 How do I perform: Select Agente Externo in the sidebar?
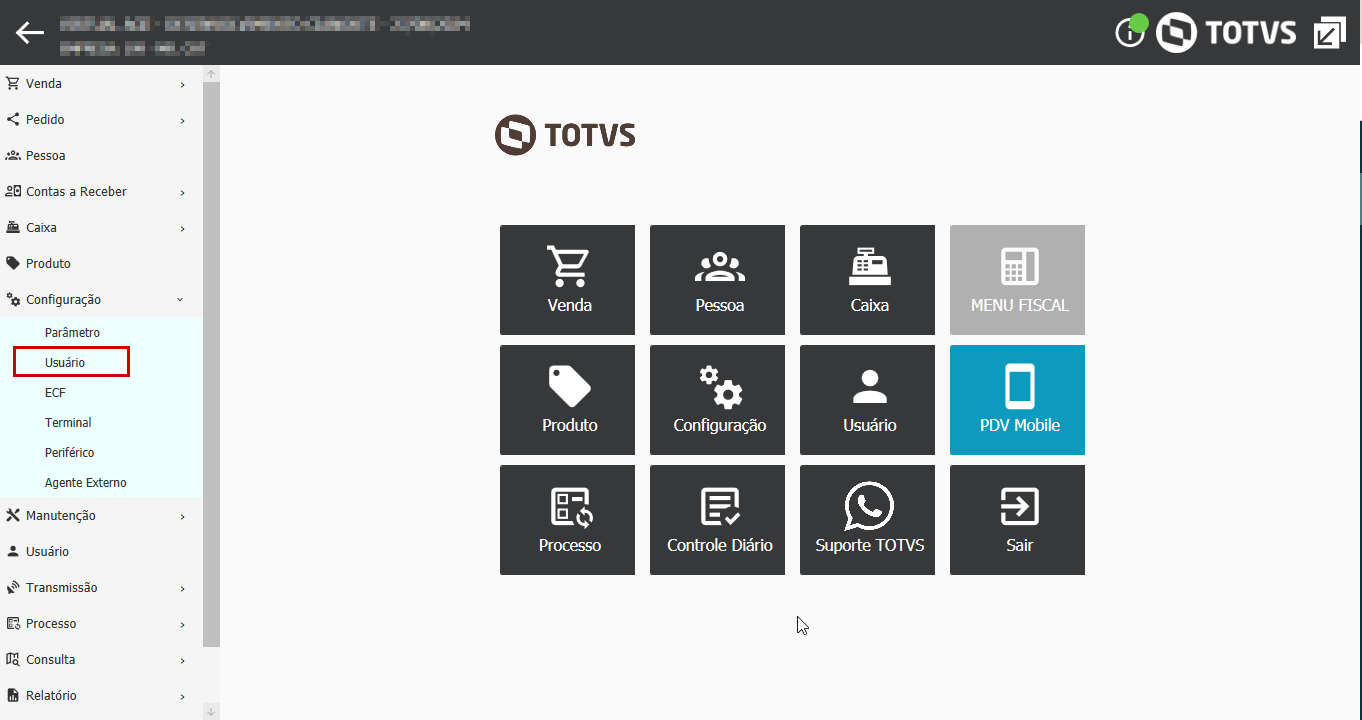(x=84, y=482)
